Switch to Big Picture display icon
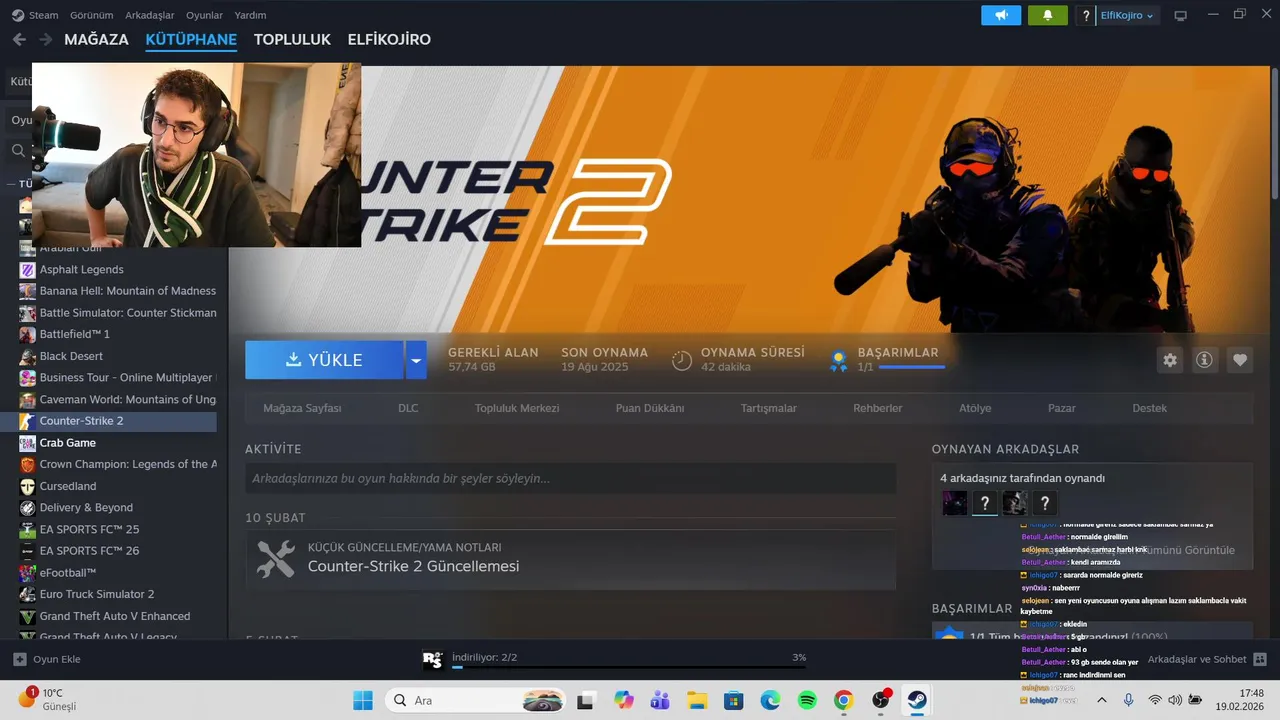This screenshot has width=1280, height=720. (x=1180, y=15)
